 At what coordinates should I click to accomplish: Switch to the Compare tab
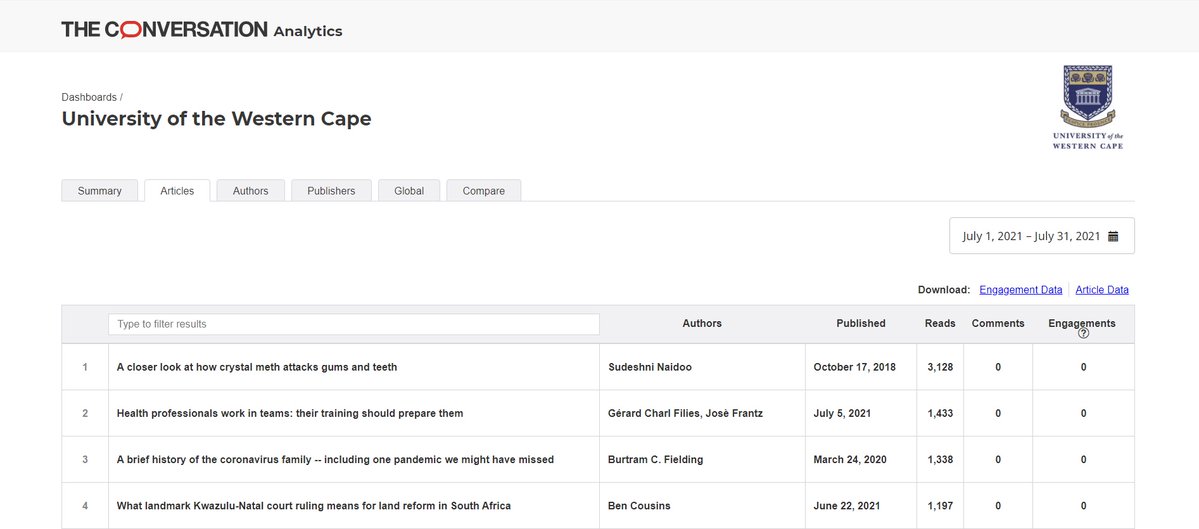click(x=483, y=190)
